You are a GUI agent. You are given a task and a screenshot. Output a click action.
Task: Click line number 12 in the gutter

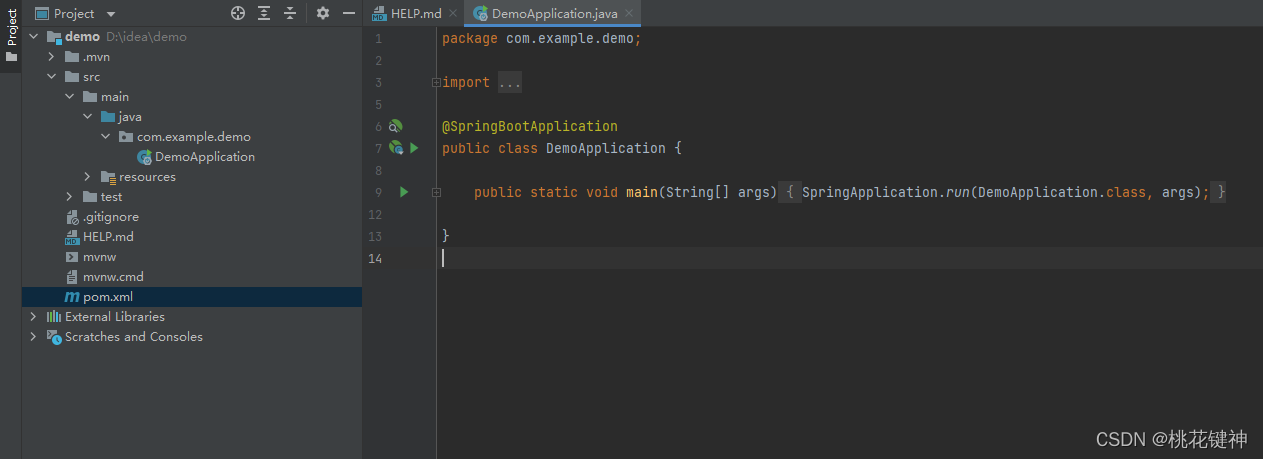[375, 214]
